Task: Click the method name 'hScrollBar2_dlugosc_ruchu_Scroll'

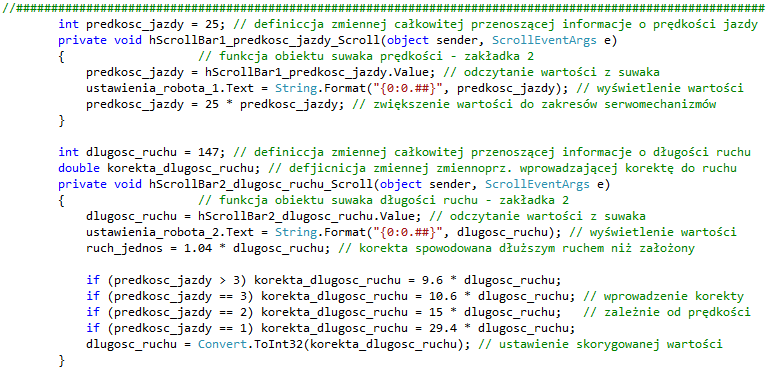Action: pos(261,184)
